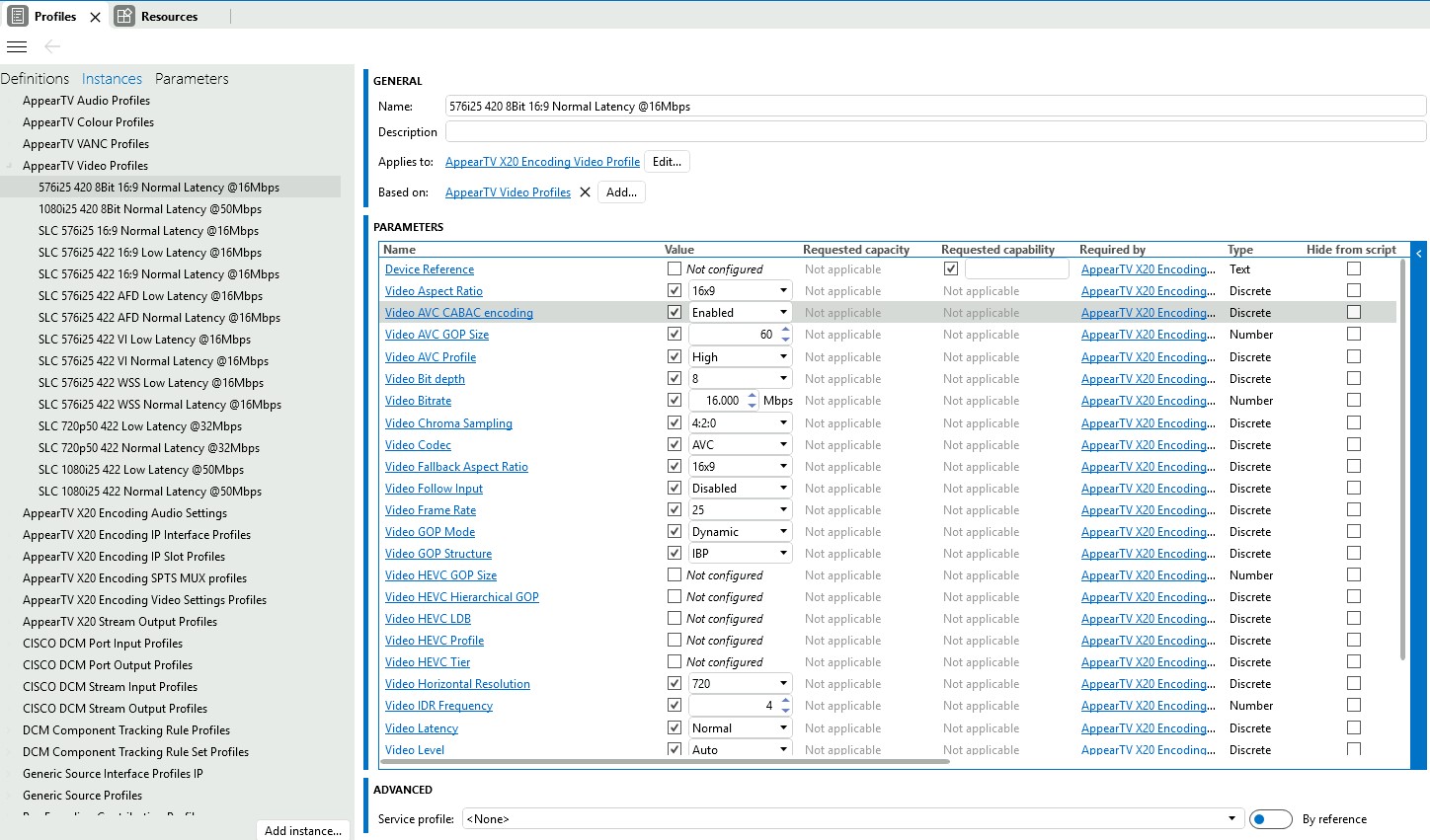The width and height of the screenshot is (1430, 840).
Task: Open the Video Chroma Sampling link
Action: 448,423
